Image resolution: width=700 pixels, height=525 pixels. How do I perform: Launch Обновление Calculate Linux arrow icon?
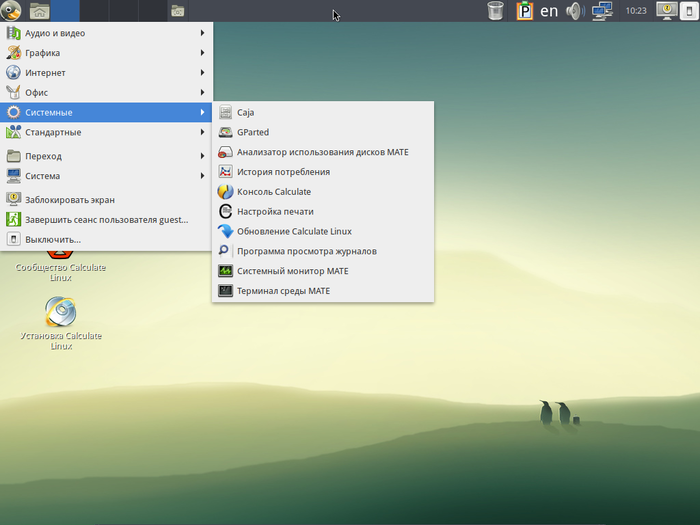pyautogui.click(x=225, y=231)
